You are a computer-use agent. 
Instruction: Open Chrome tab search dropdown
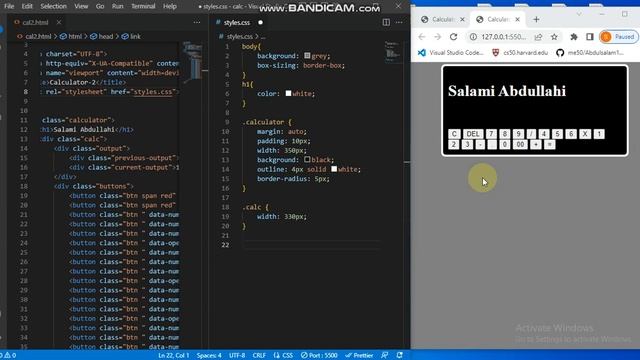[x=579, y=14]
